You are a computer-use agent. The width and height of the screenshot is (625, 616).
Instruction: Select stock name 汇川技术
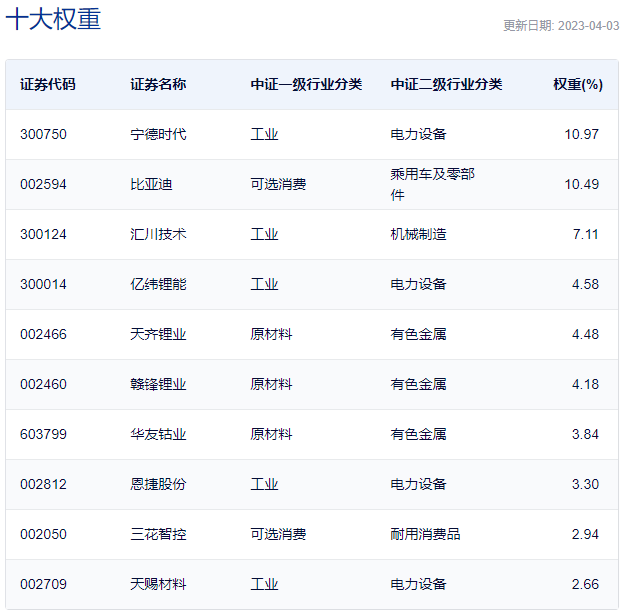[x=158, y=234]
